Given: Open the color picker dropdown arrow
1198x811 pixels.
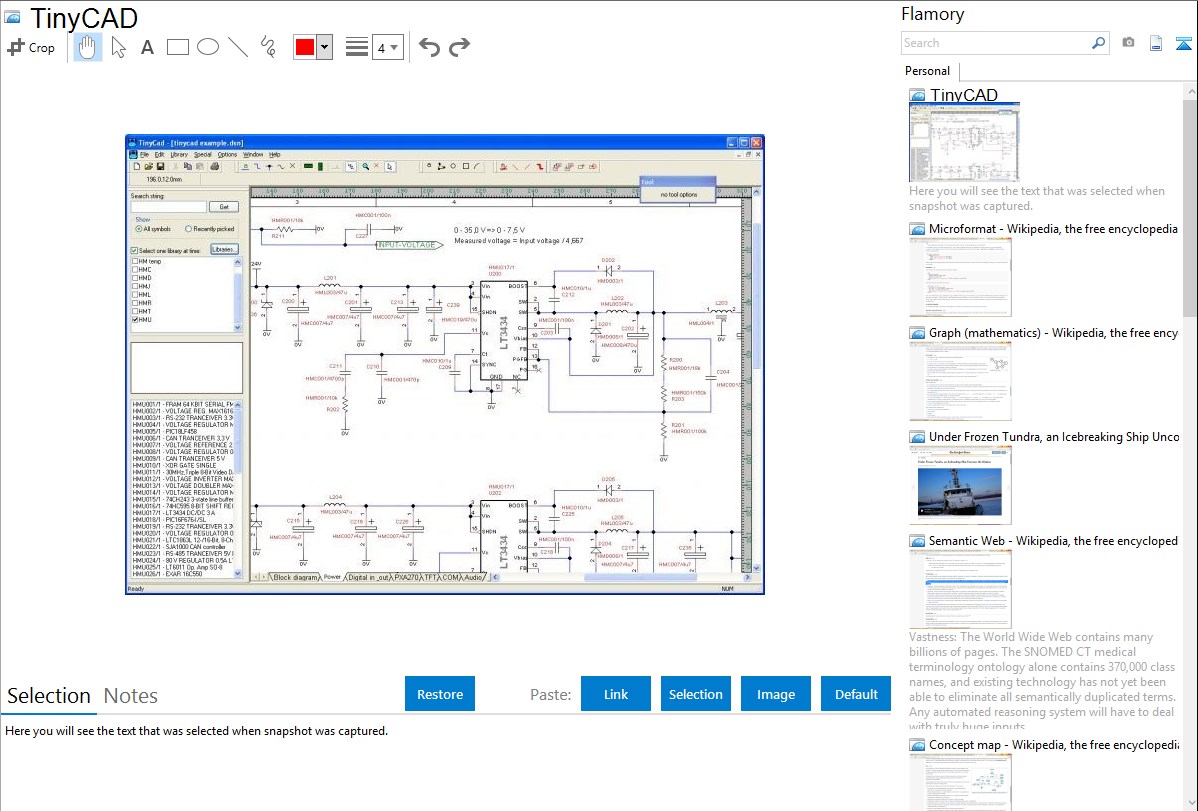Looking at the screenshot, I should (324, 47).
